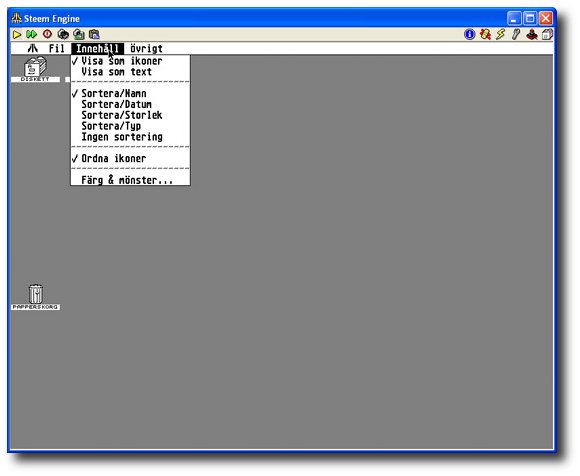Open the memory snapshot icon

(x=63, y=34)
